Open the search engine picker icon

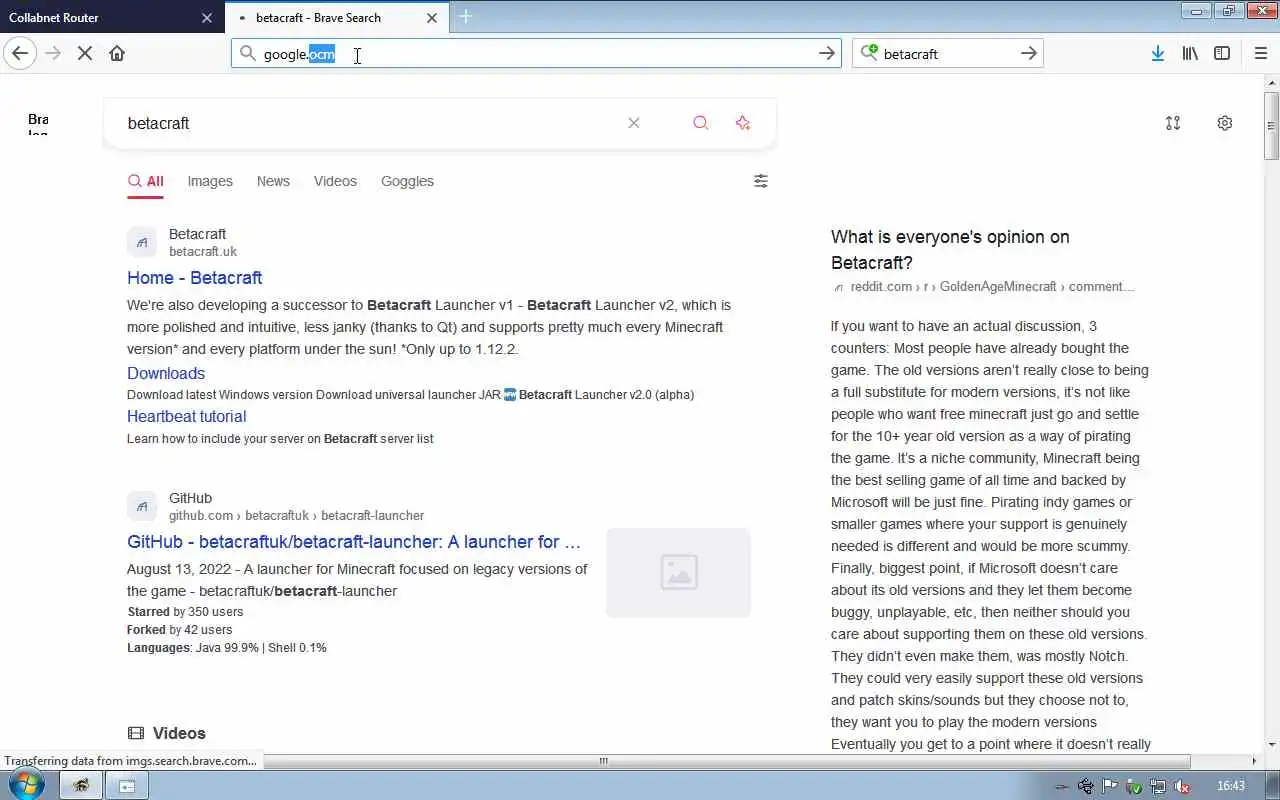tap(869, 53)
